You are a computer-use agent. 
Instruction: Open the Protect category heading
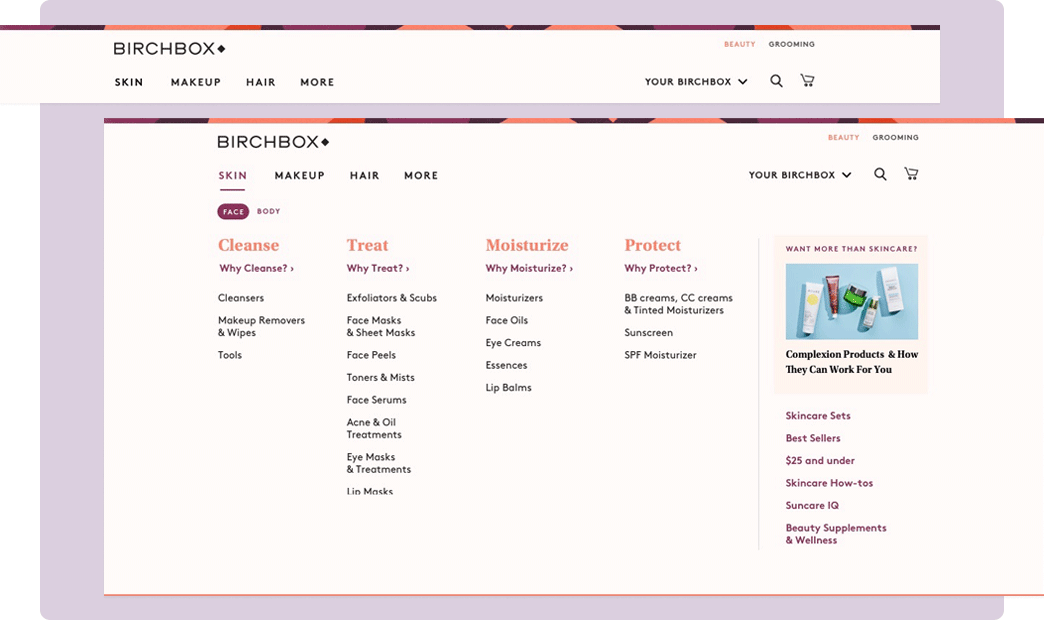(652, 245)
